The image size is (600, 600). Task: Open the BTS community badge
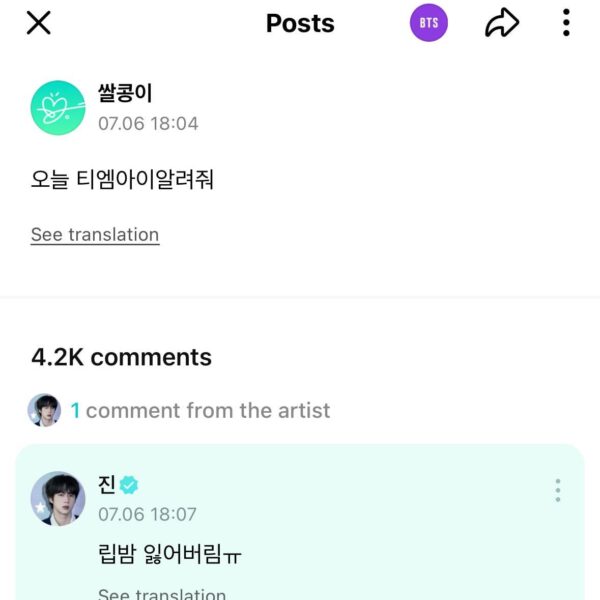(x=429, y=23)
